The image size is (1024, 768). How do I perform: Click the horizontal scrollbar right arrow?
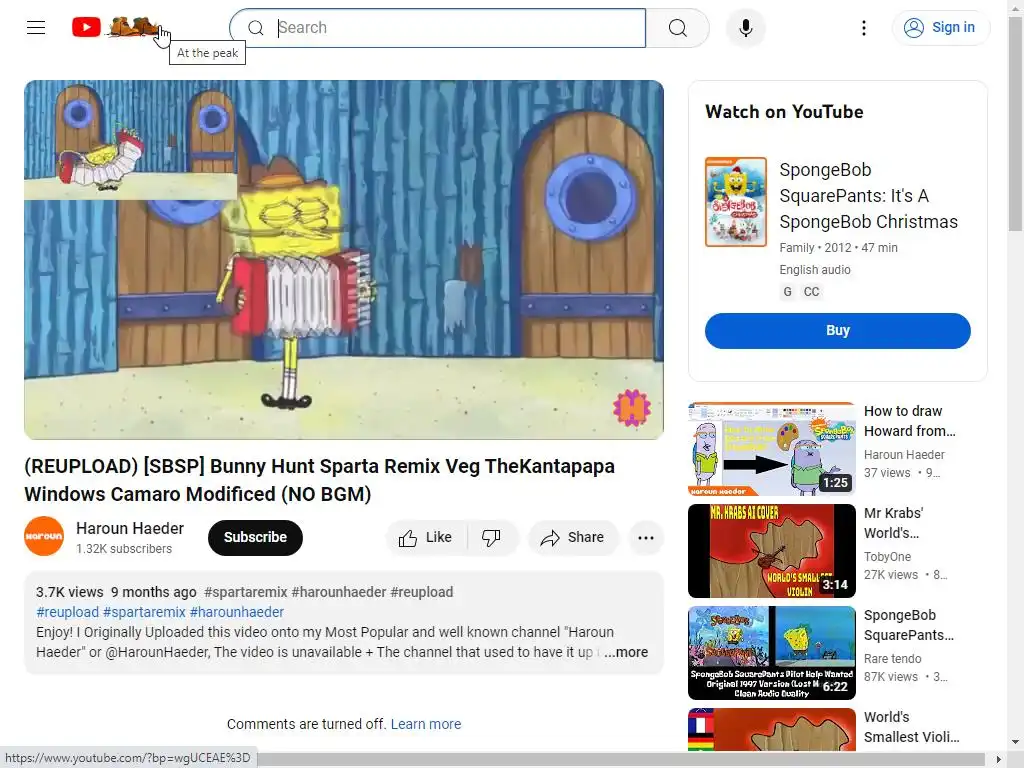(999, 760)
